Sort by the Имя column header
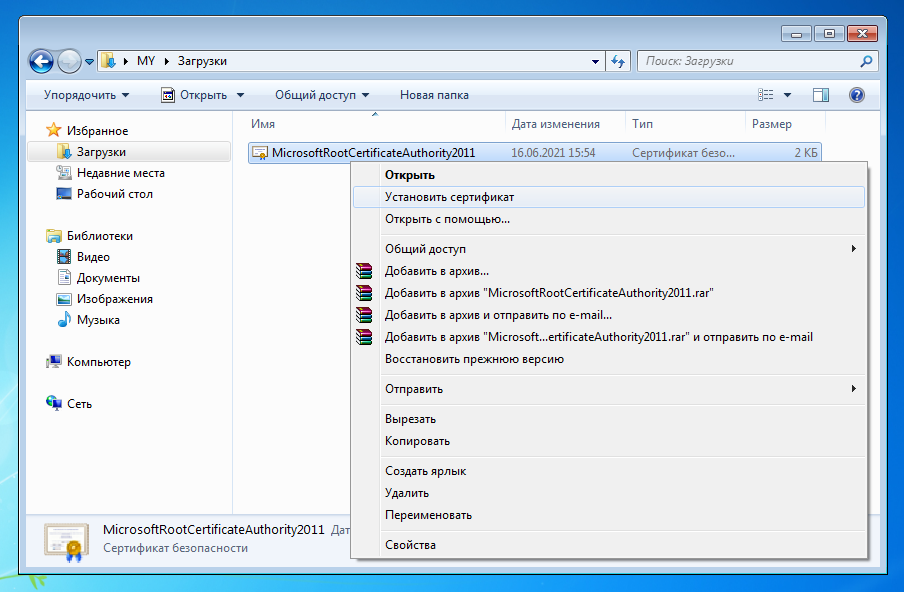 [375, 124]
